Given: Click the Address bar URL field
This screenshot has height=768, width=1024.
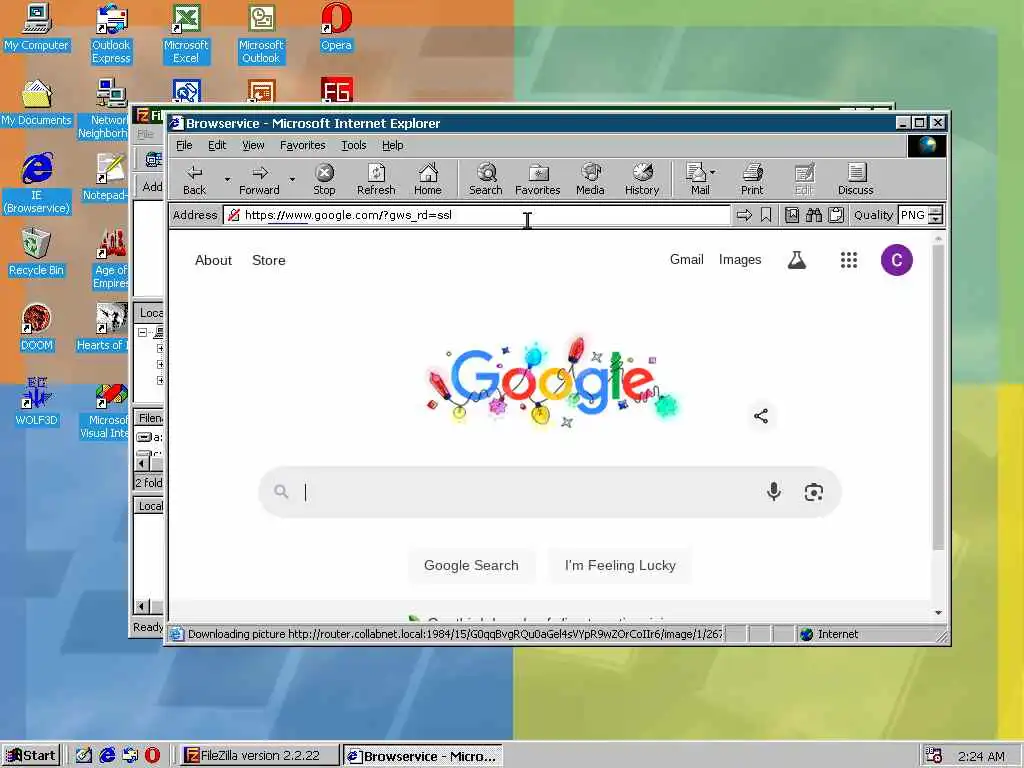Looking at the screenshot, I should click(x=477, y=215).
